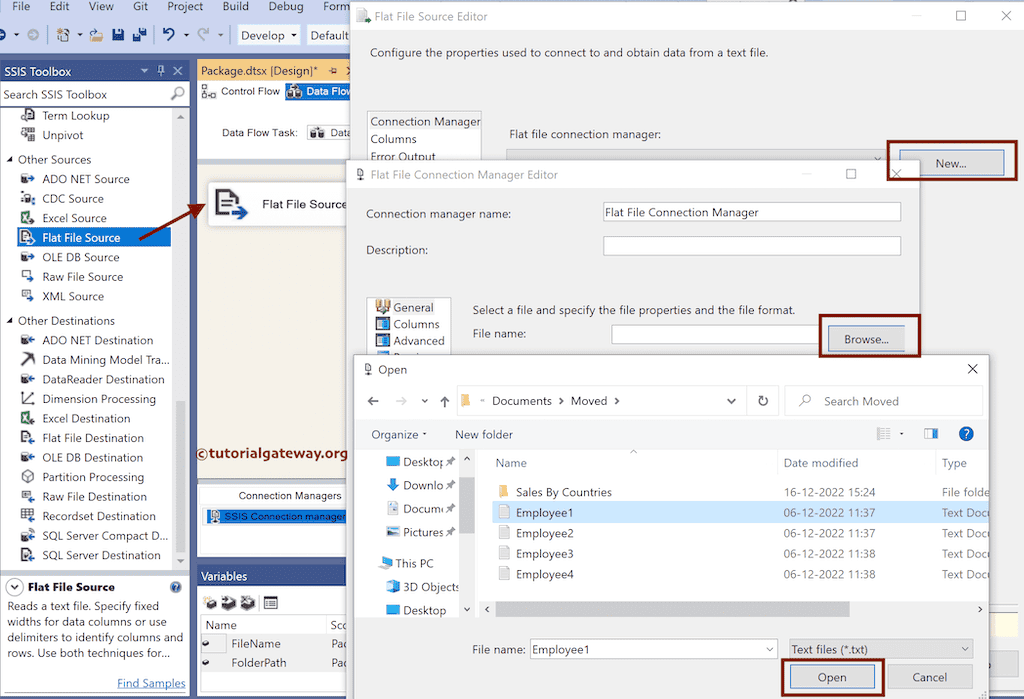Open the Git menu

pyautogui.click(x=140, y=6)
